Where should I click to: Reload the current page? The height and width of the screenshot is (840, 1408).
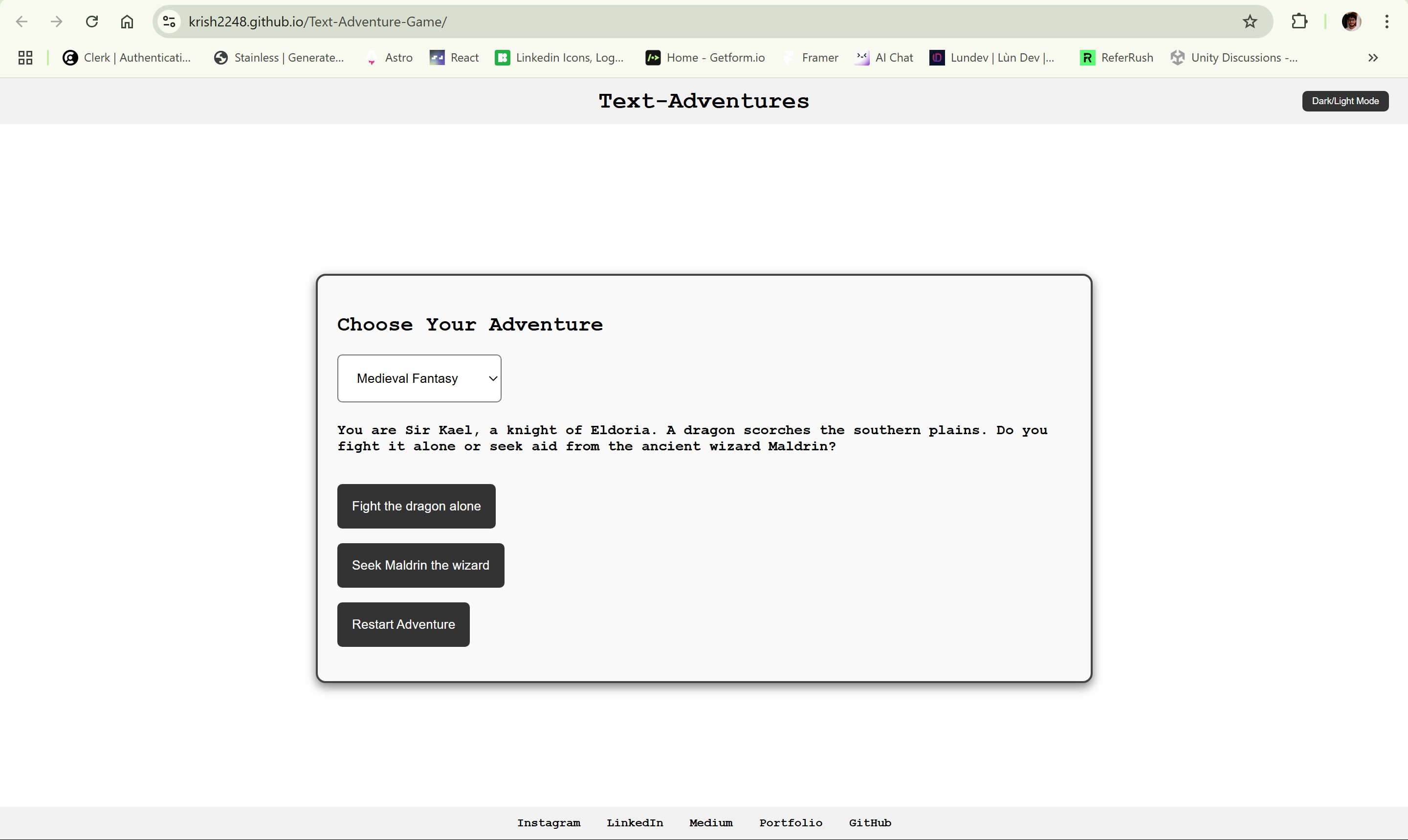pos(91,22)
